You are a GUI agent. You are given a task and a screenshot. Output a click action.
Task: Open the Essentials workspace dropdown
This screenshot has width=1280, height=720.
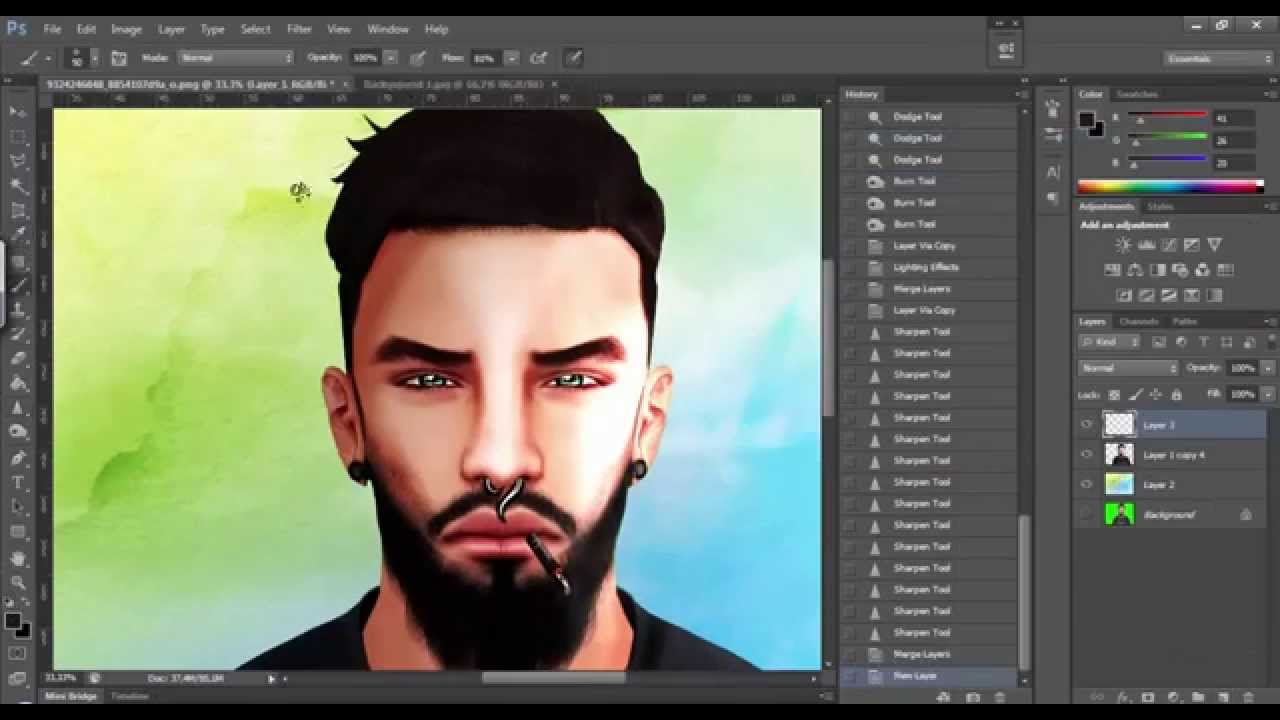[1219, 59]
